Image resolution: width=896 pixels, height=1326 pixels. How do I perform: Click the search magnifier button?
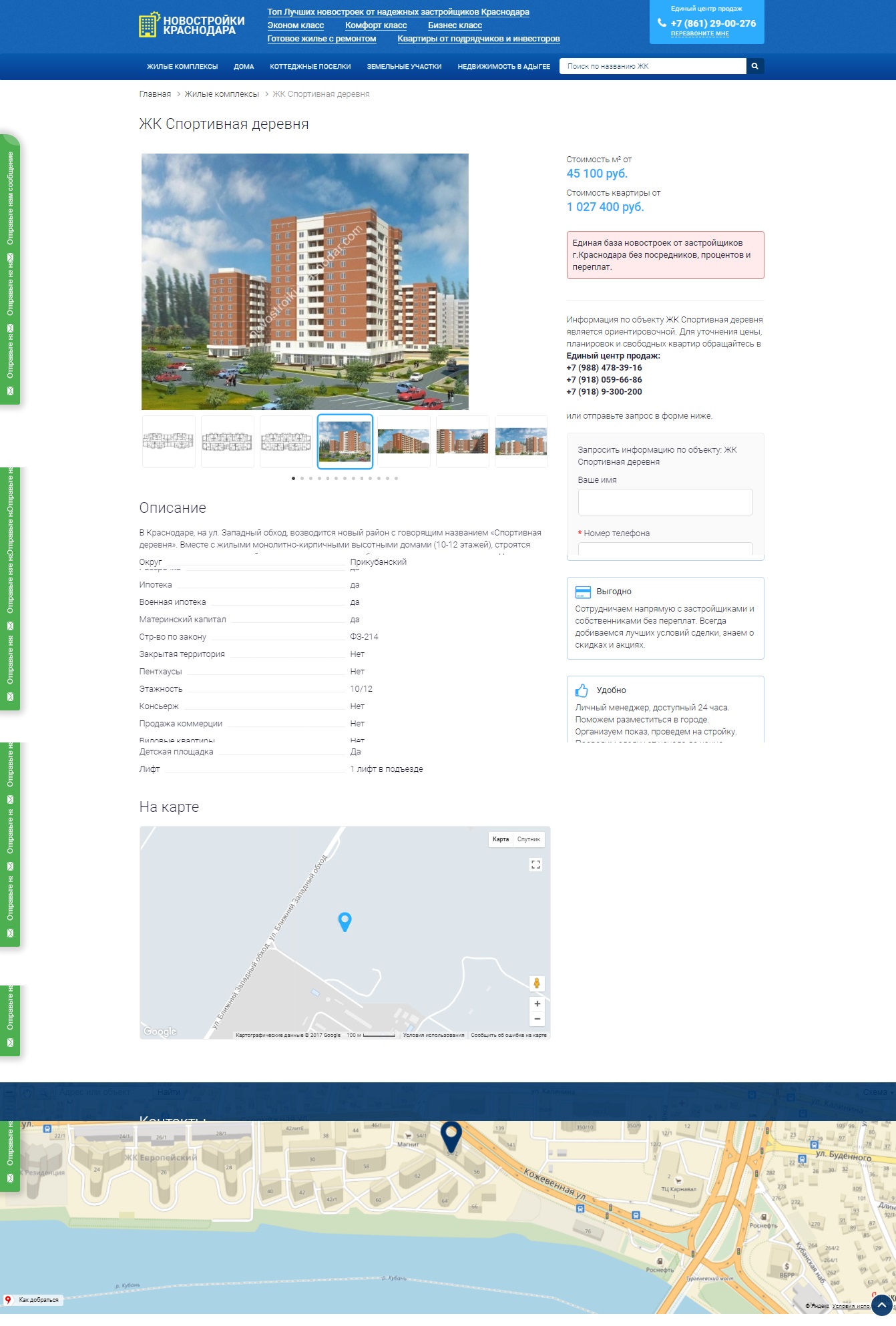(x=755, y=66)
